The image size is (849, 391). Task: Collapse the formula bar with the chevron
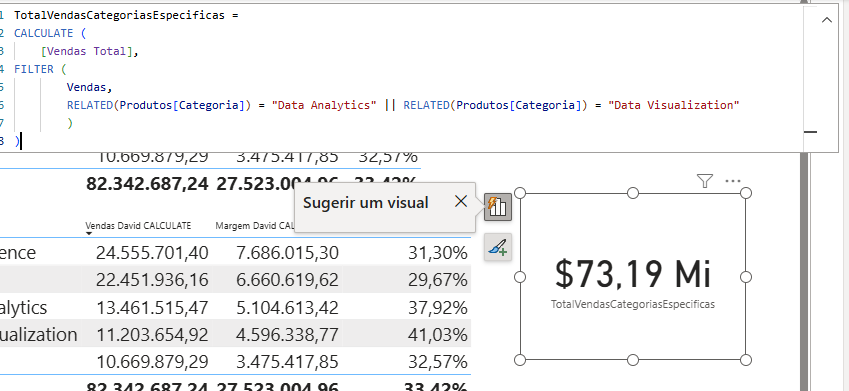tap(826, 20)
